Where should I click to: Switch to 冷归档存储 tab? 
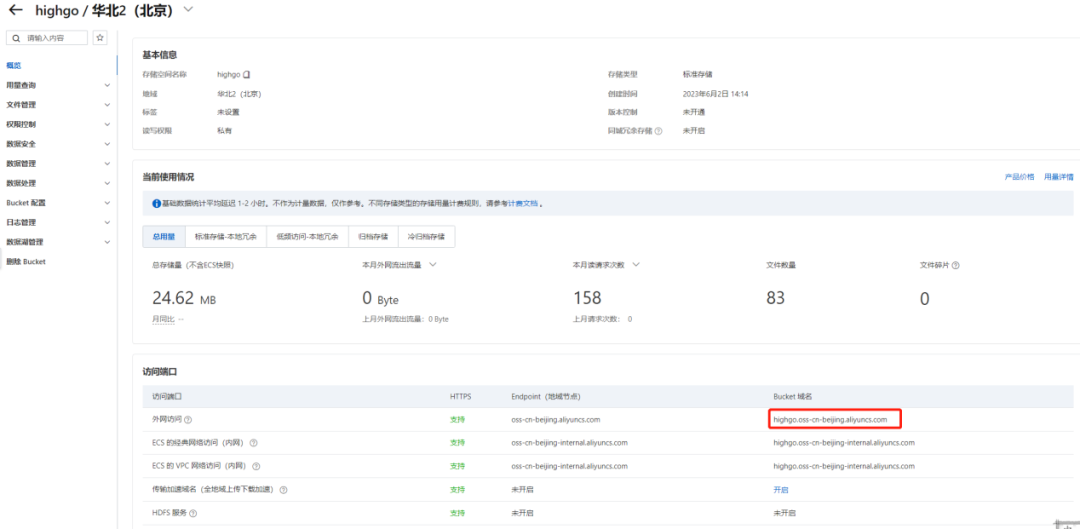(x=426, y=236)
